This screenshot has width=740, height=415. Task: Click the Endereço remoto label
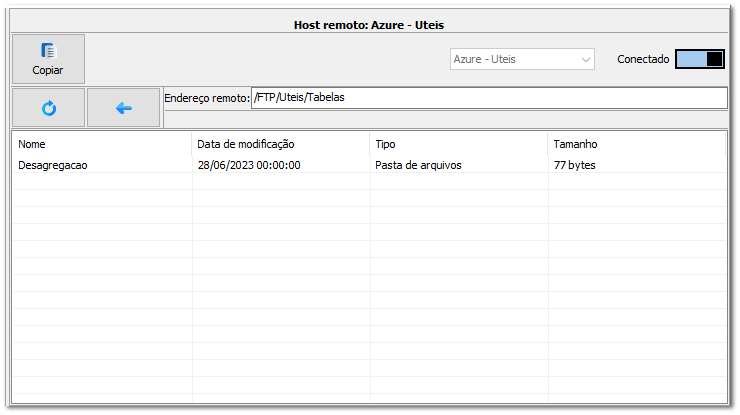(206, 99)
